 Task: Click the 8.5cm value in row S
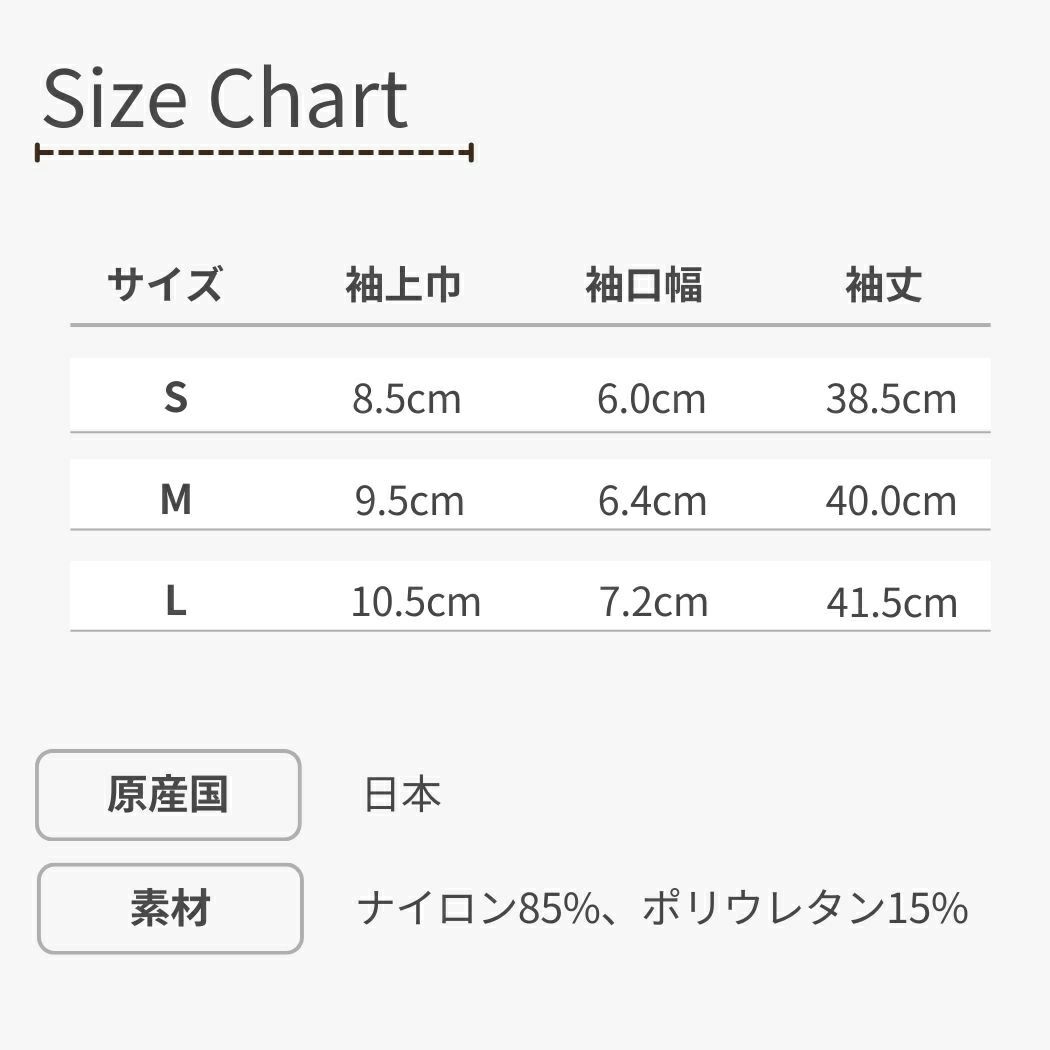point(406,399)
